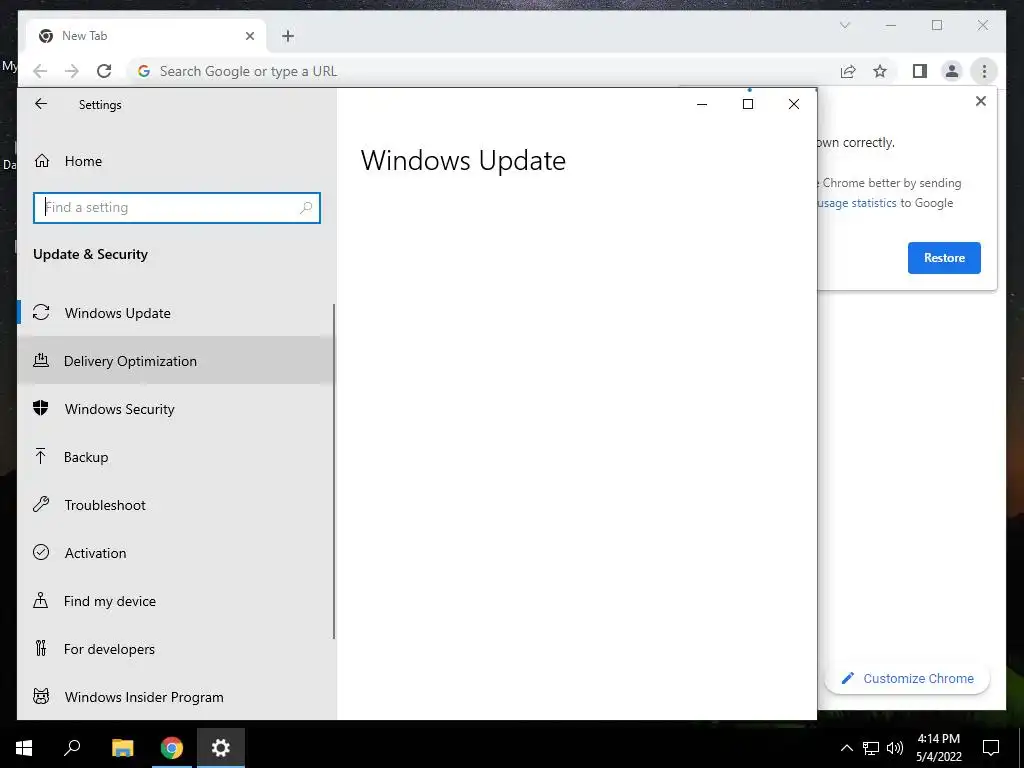Open For developers settings
Screen dimensions: 1024x768
click(x=175, y=648)
